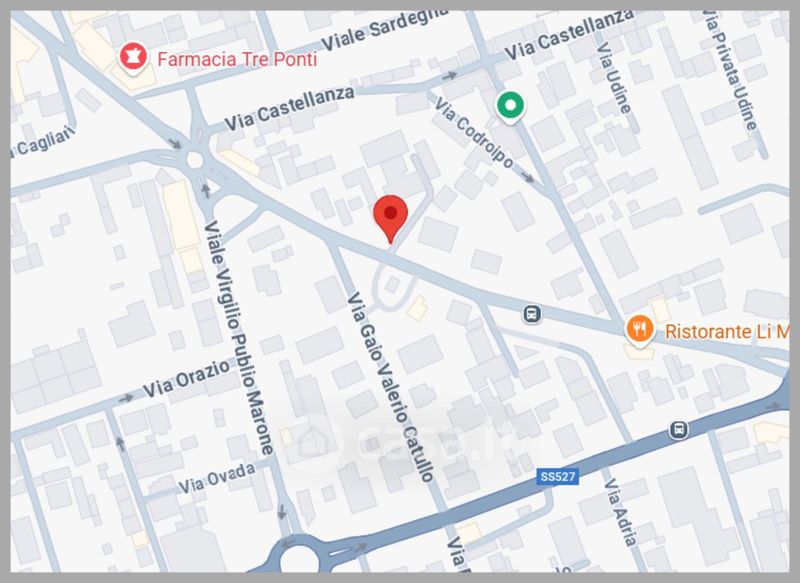The width and height of the screenshot is (800, 583).
Task: Click the roundabout near Via Castellanza
Action: coord(195,160)
